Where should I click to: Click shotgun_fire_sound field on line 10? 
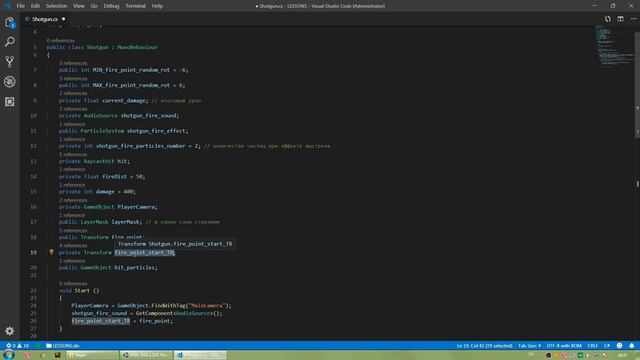pyautogui.click(x=149, y=116)
